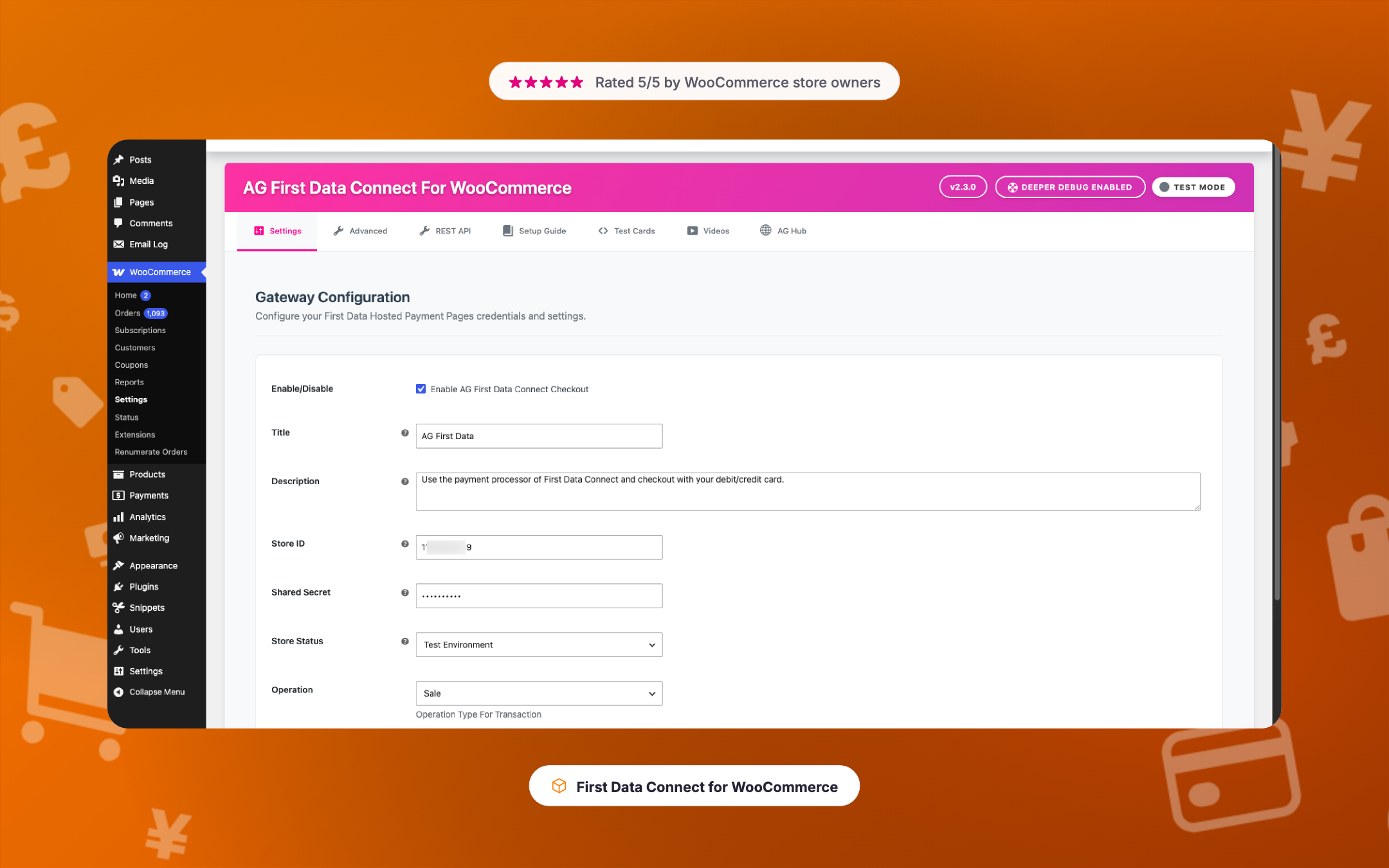The height and width of the screenshot is (868, 1389).
Task: Click the v2.3.0 version badge
Action: point(963,187)
